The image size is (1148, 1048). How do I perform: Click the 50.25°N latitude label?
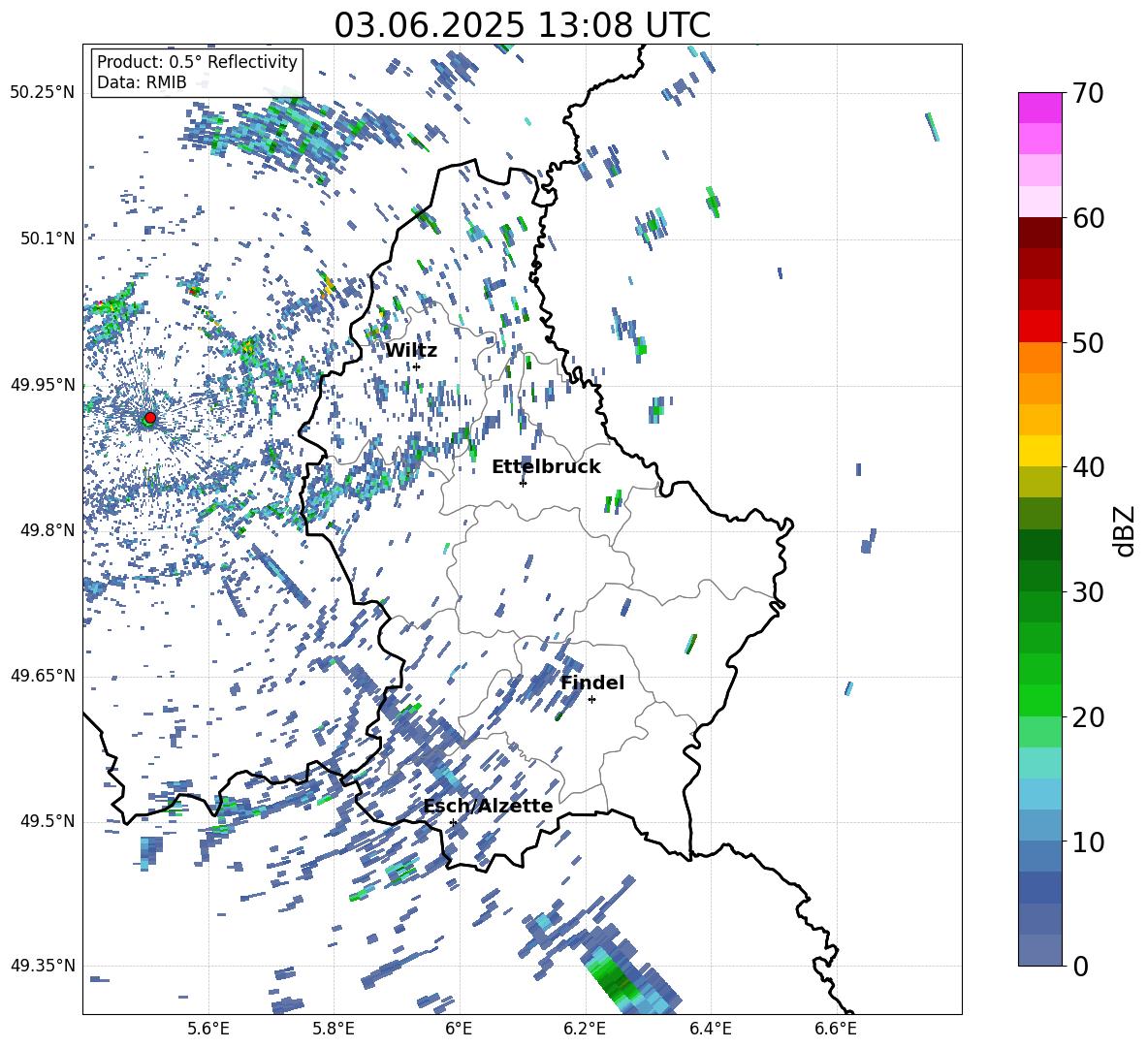(x=43, y=93)
